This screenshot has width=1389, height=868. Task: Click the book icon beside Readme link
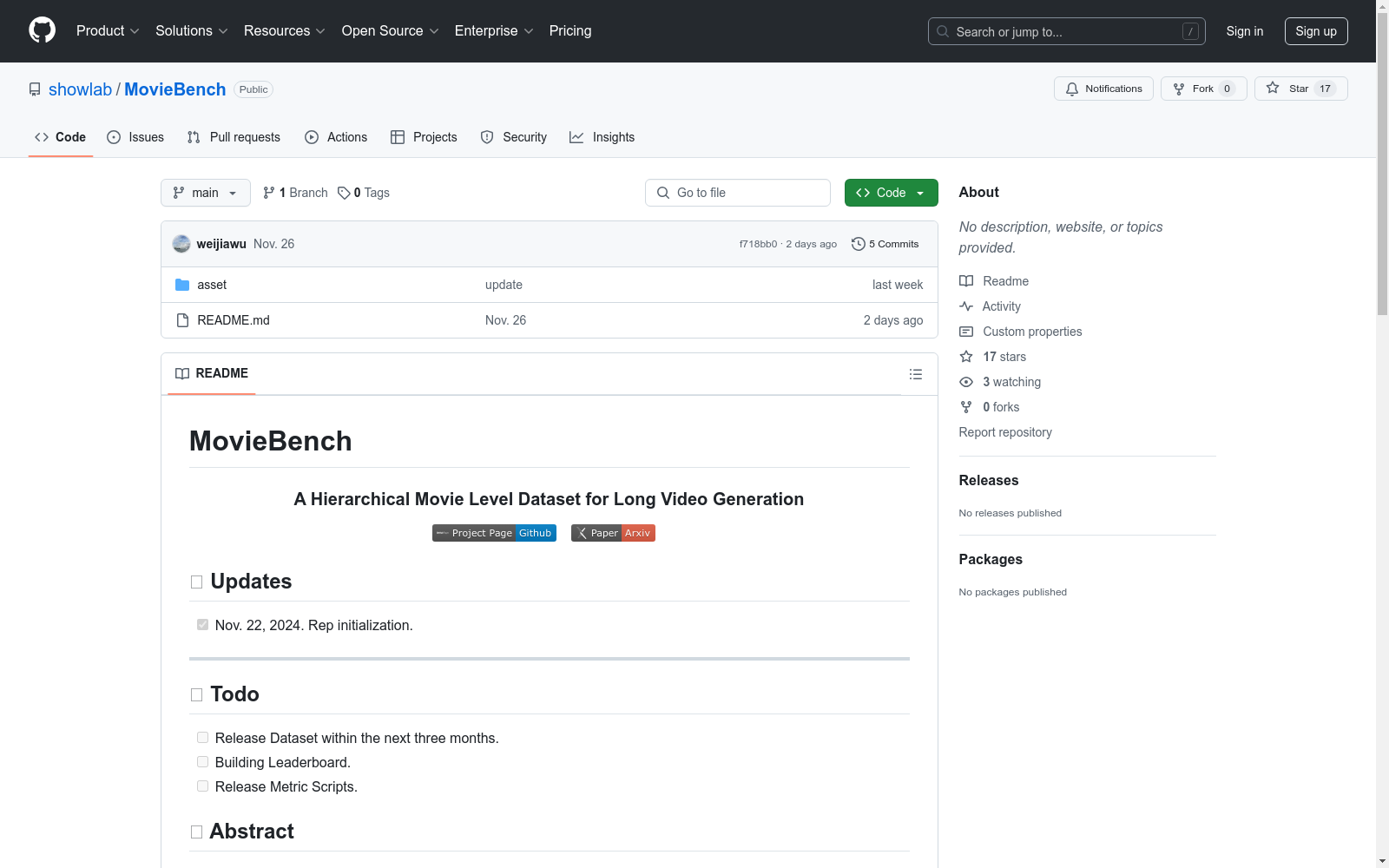pos(966,281)
